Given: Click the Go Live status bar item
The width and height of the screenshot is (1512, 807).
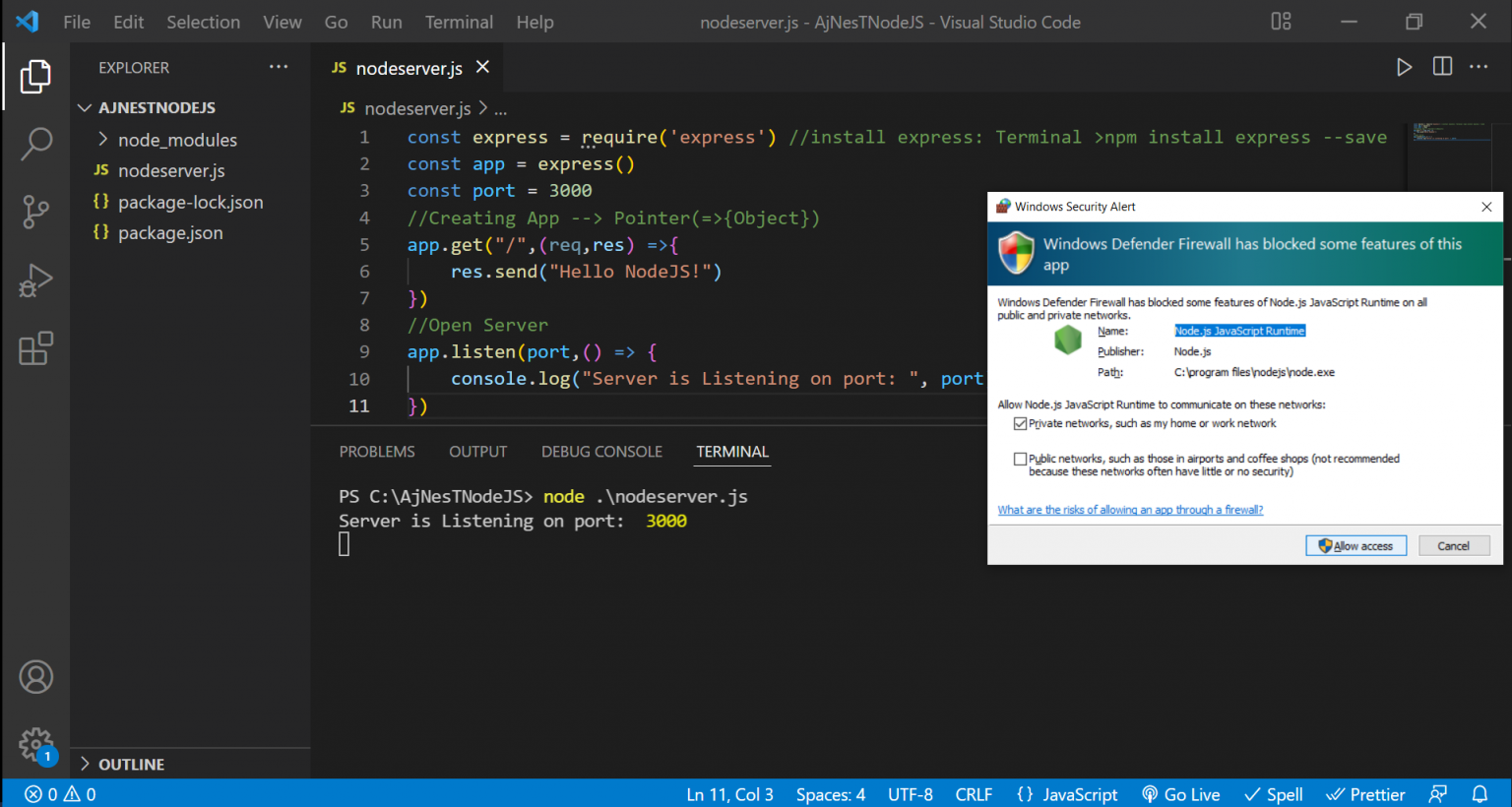Looking at the screenshot, I should [x=1181, y=794].
